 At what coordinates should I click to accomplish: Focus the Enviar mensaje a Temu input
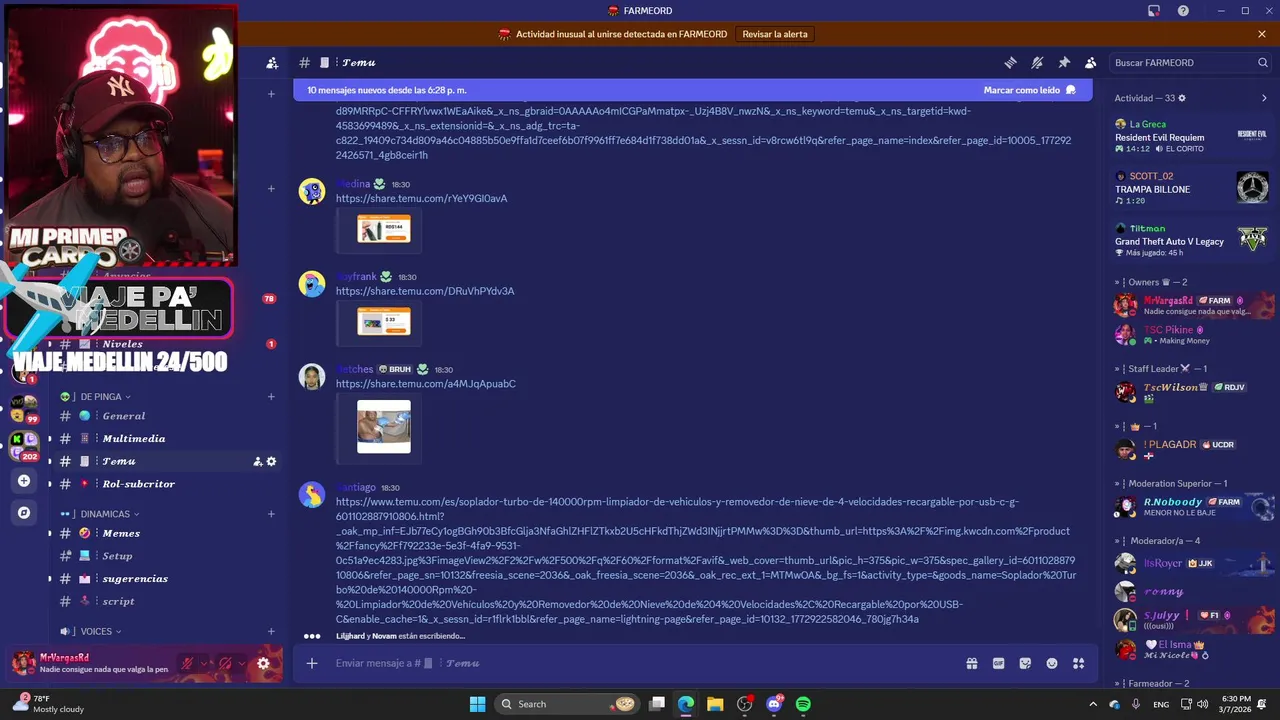640,663
